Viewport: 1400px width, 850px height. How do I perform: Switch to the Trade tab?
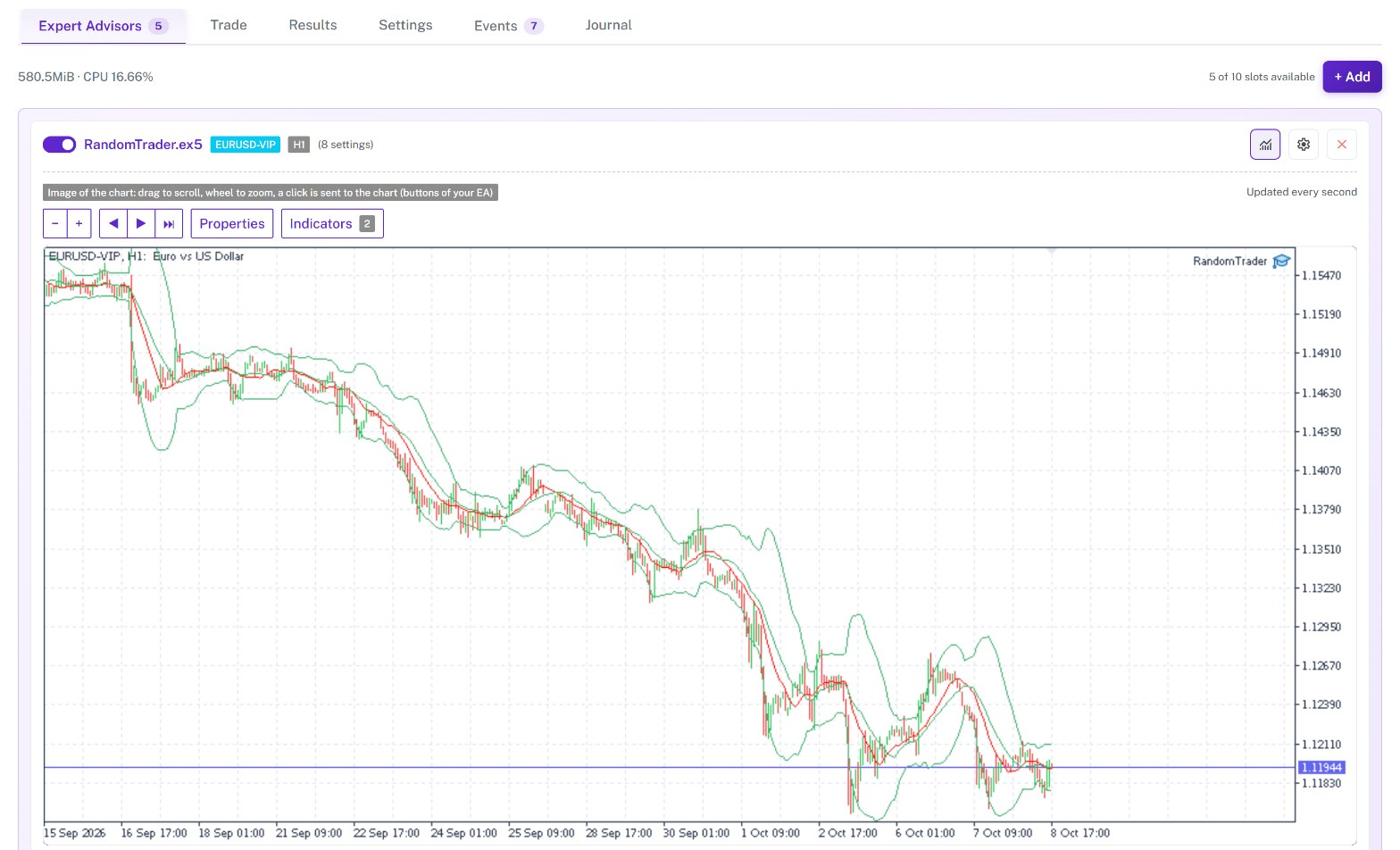(229, 25)
